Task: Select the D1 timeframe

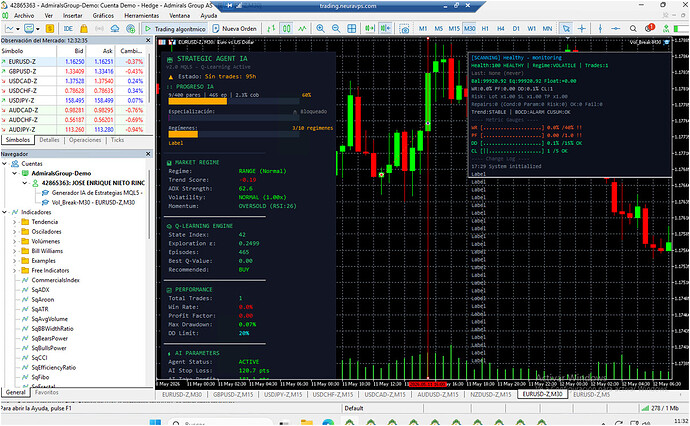Action: click(x=516, y=29)
